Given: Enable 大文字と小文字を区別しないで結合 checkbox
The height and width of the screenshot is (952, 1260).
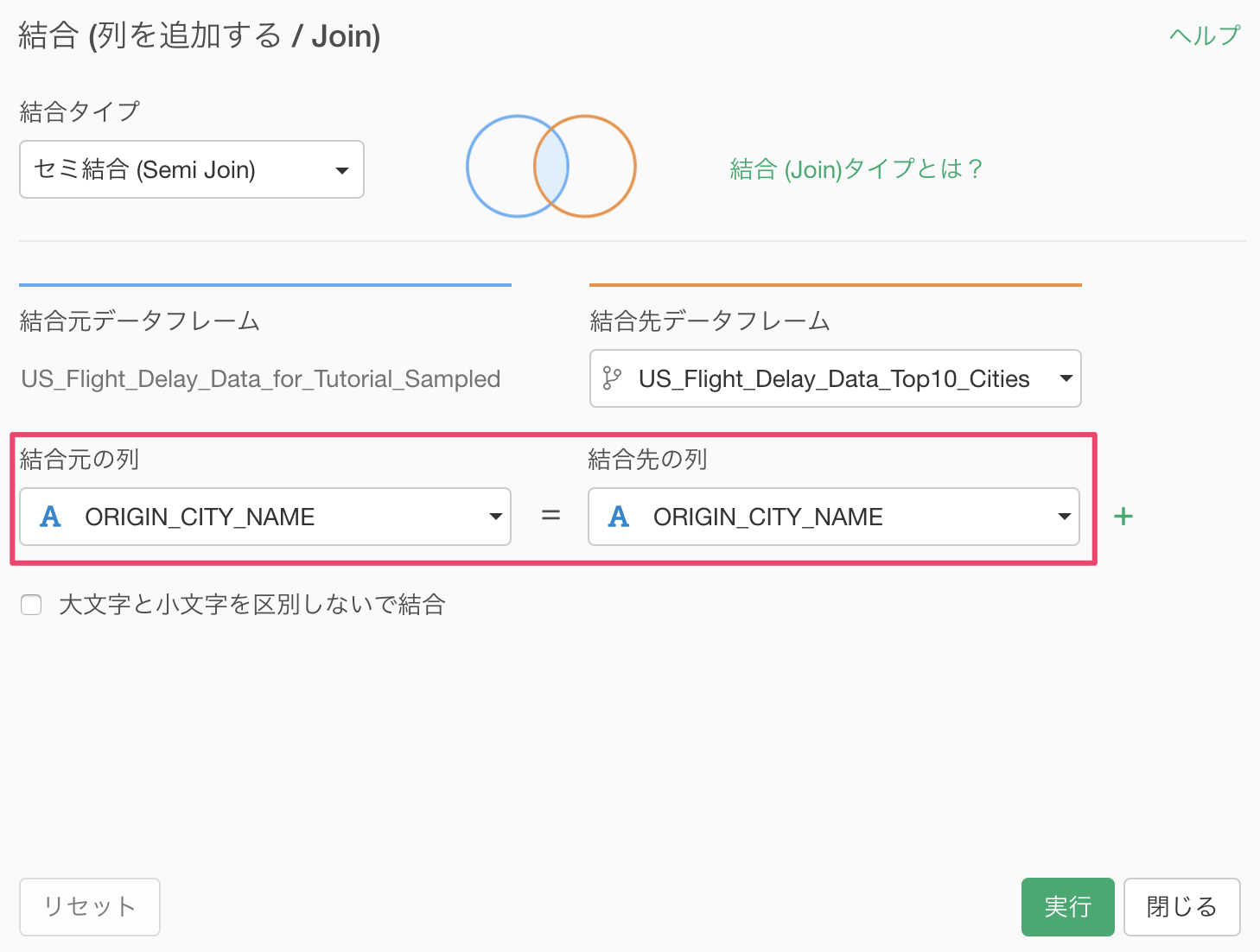Looking at the screenshot, I should pyautogui.click(x=31, y=605).
